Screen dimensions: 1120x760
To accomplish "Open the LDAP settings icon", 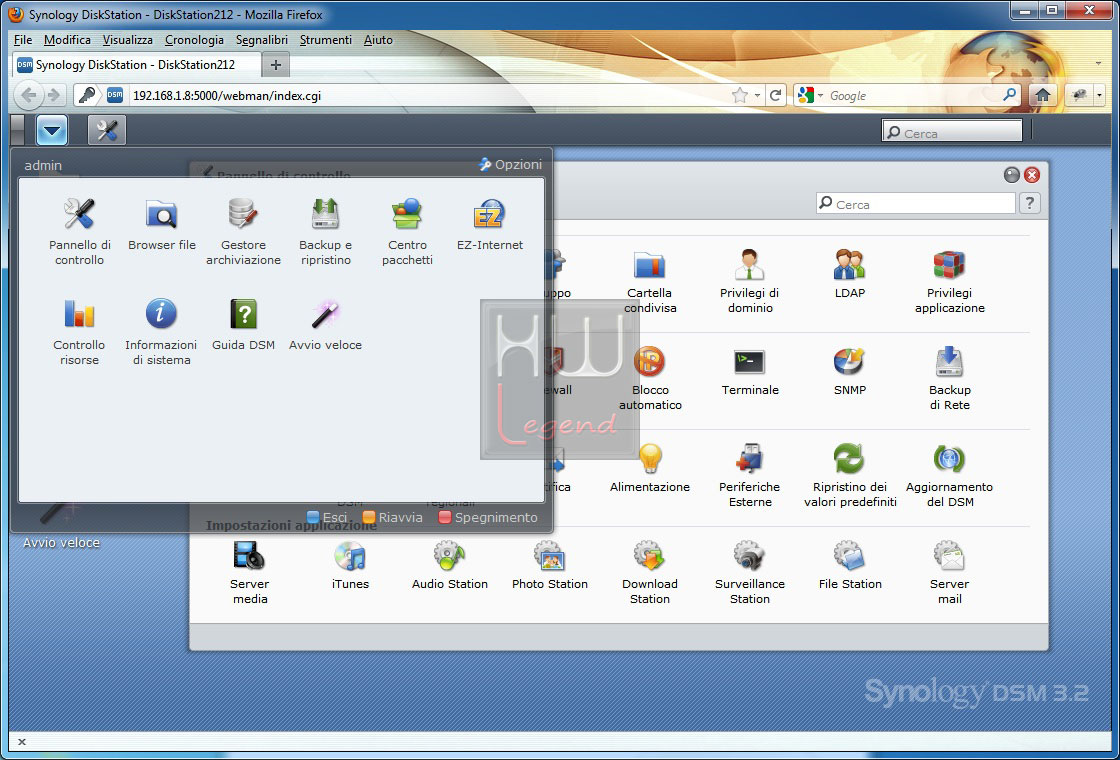I will pos(849,274).
